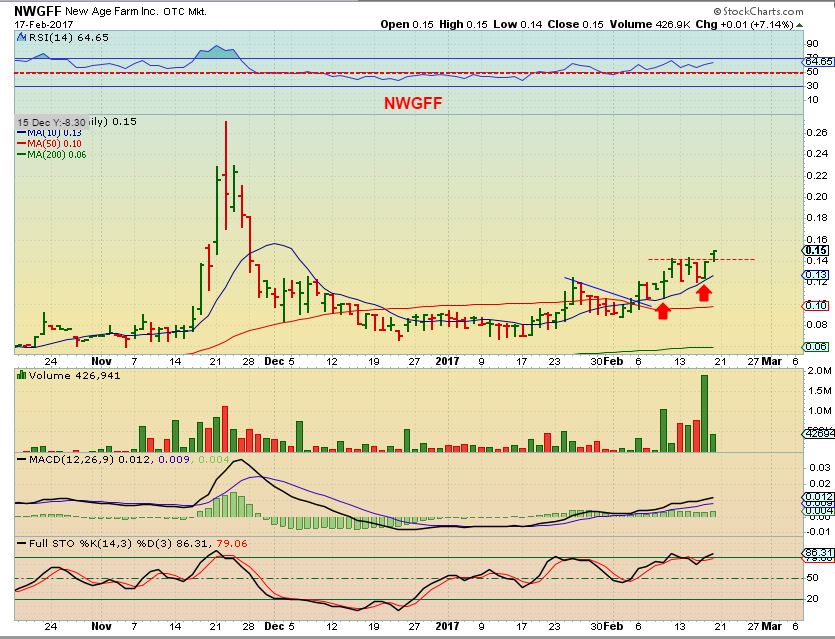Click the MACD(12,26,9) panel label
Viewport: 835px width, 639px height.
(x=71, y=459)
